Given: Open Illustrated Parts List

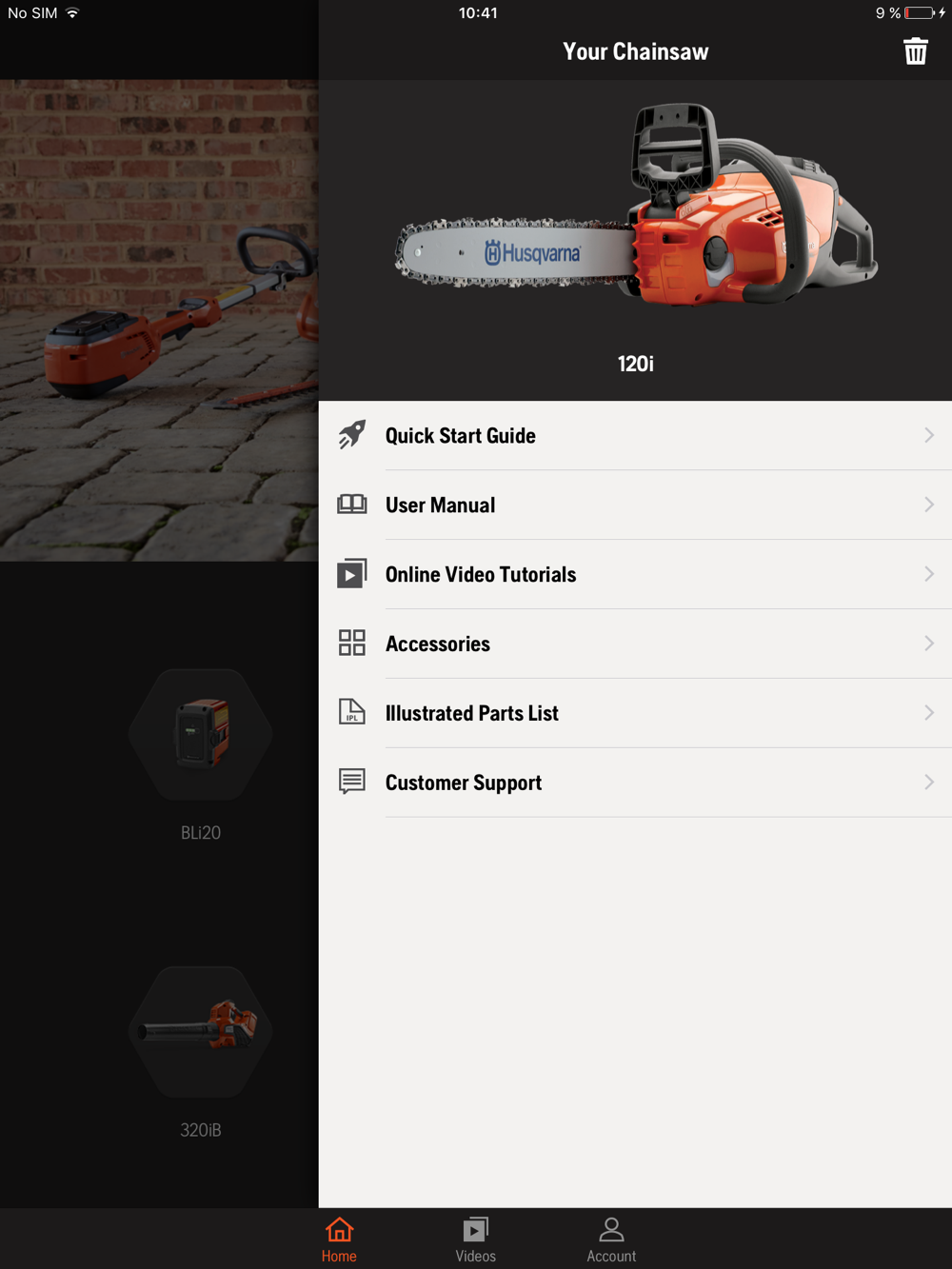Looking at the screenshot, I should pos(635,713).
